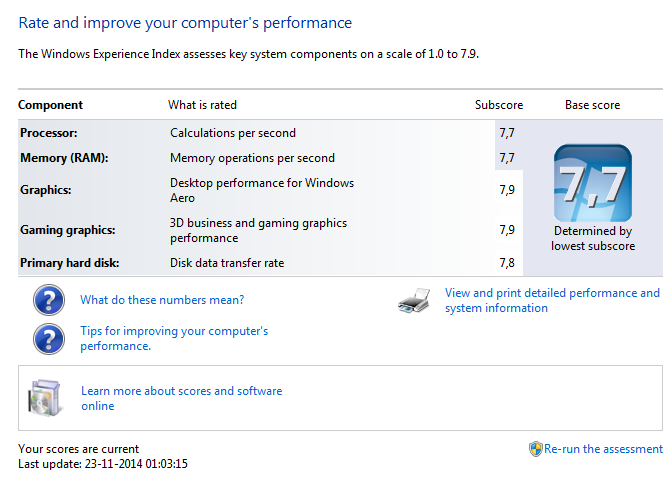Click the 'Determined by lowest subscore' caption
The height and width of the screenshot is (488, 668).
593,239
